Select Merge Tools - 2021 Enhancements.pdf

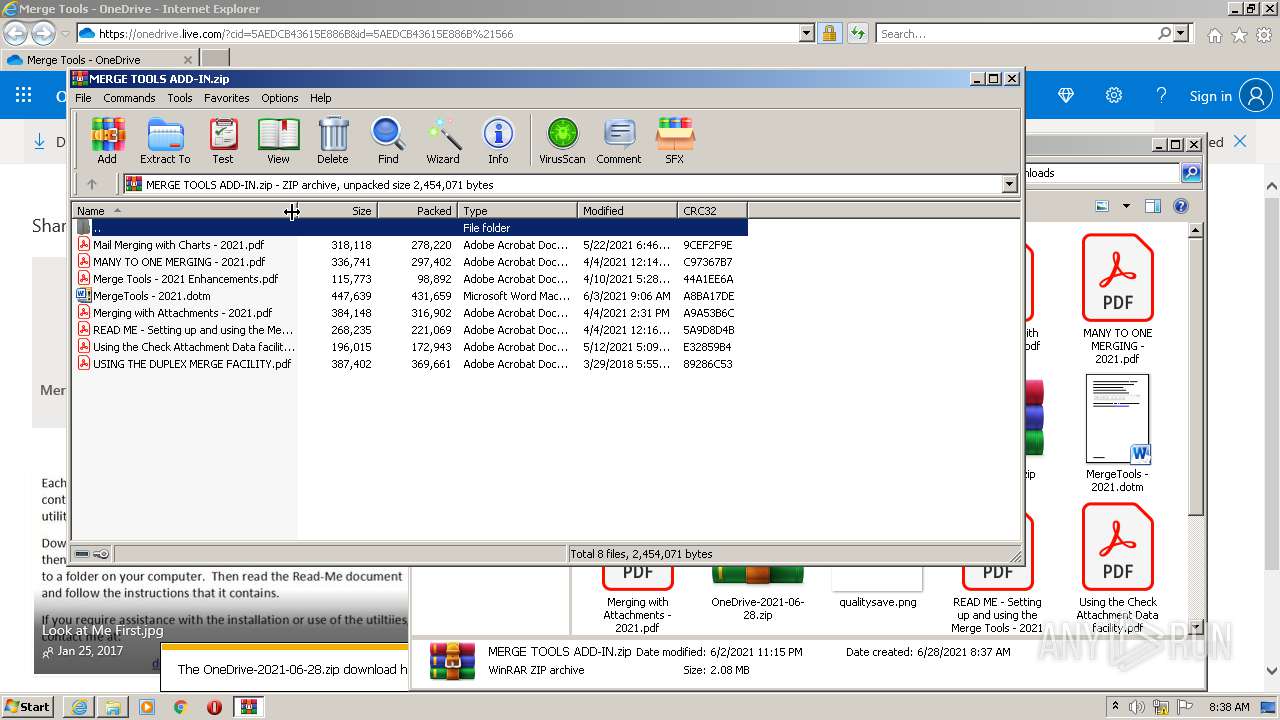click(410, 279)
